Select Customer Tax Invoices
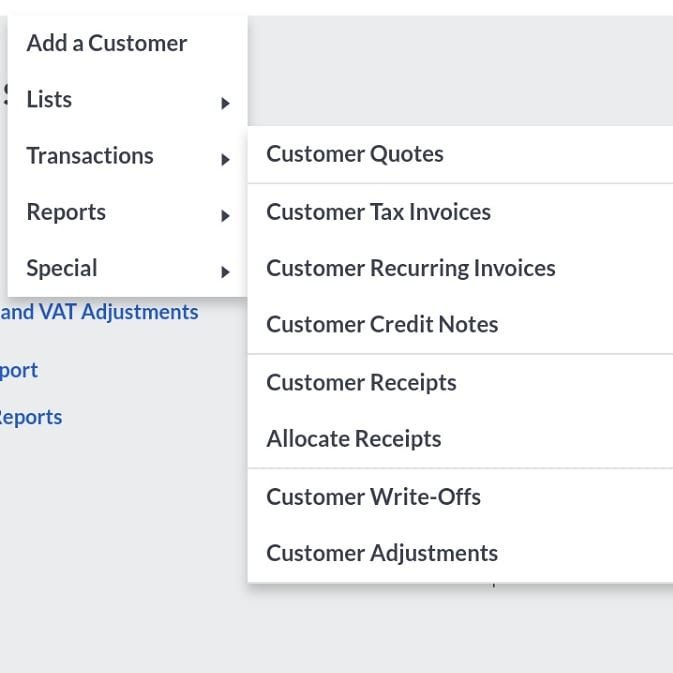Viewport: 673px width, 673px height. coord(460,212)
